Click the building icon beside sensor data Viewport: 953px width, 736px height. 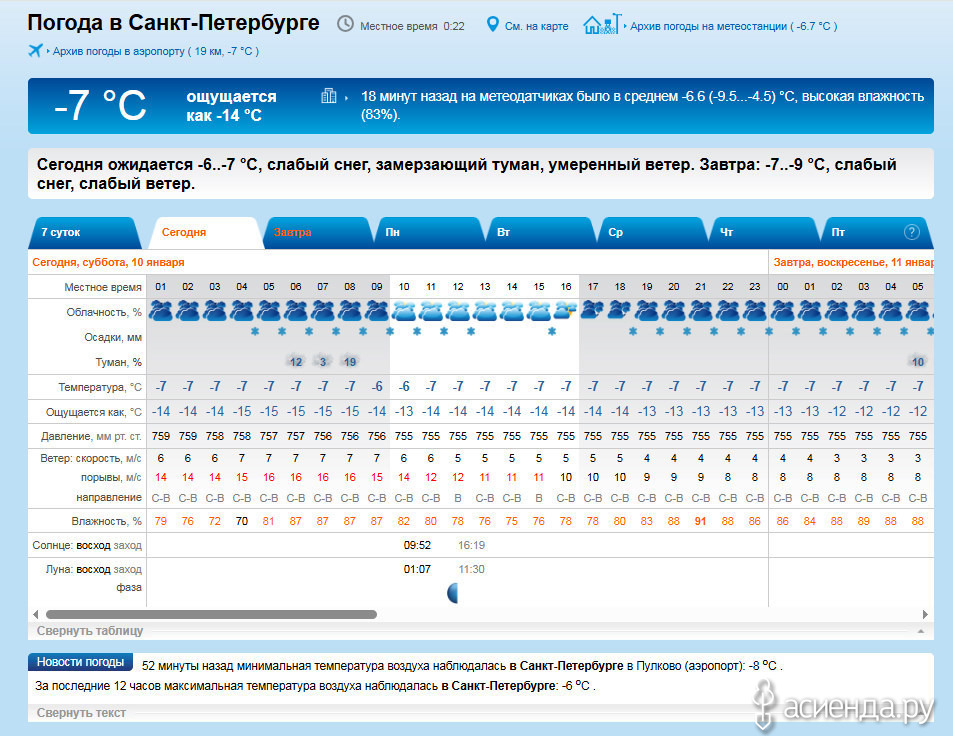pyautogui.click(x=328, y=97)
